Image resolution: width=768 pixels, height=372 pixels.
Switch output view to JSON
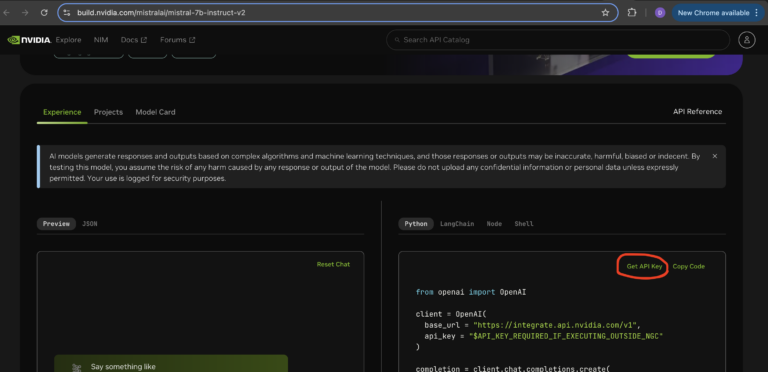point(90,224)
